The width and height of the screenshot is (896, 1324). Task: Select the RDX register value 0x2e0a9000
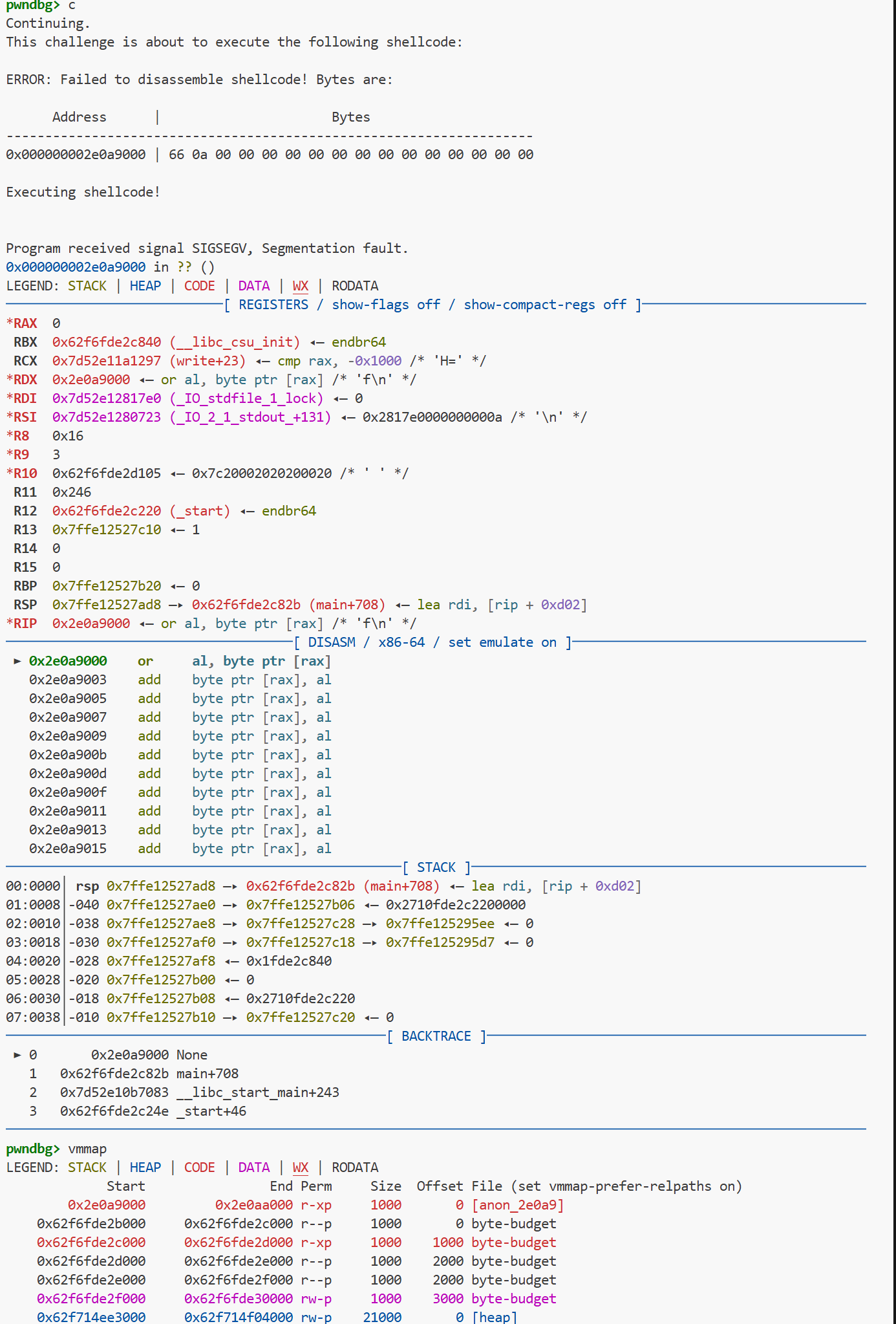coord(91,380)
